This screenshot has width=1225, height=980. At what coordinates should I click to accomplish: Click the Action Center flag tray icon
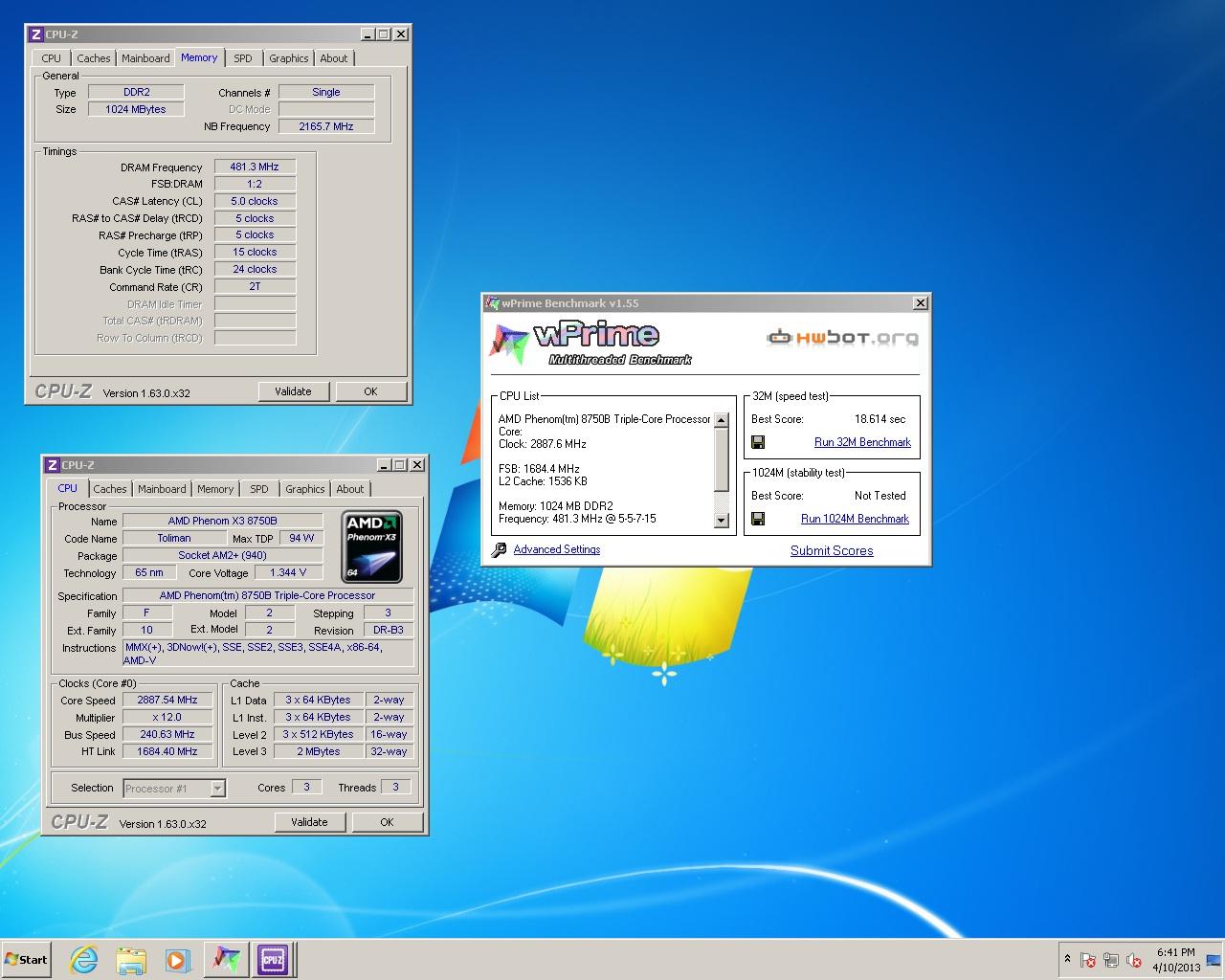[1088, 960]
